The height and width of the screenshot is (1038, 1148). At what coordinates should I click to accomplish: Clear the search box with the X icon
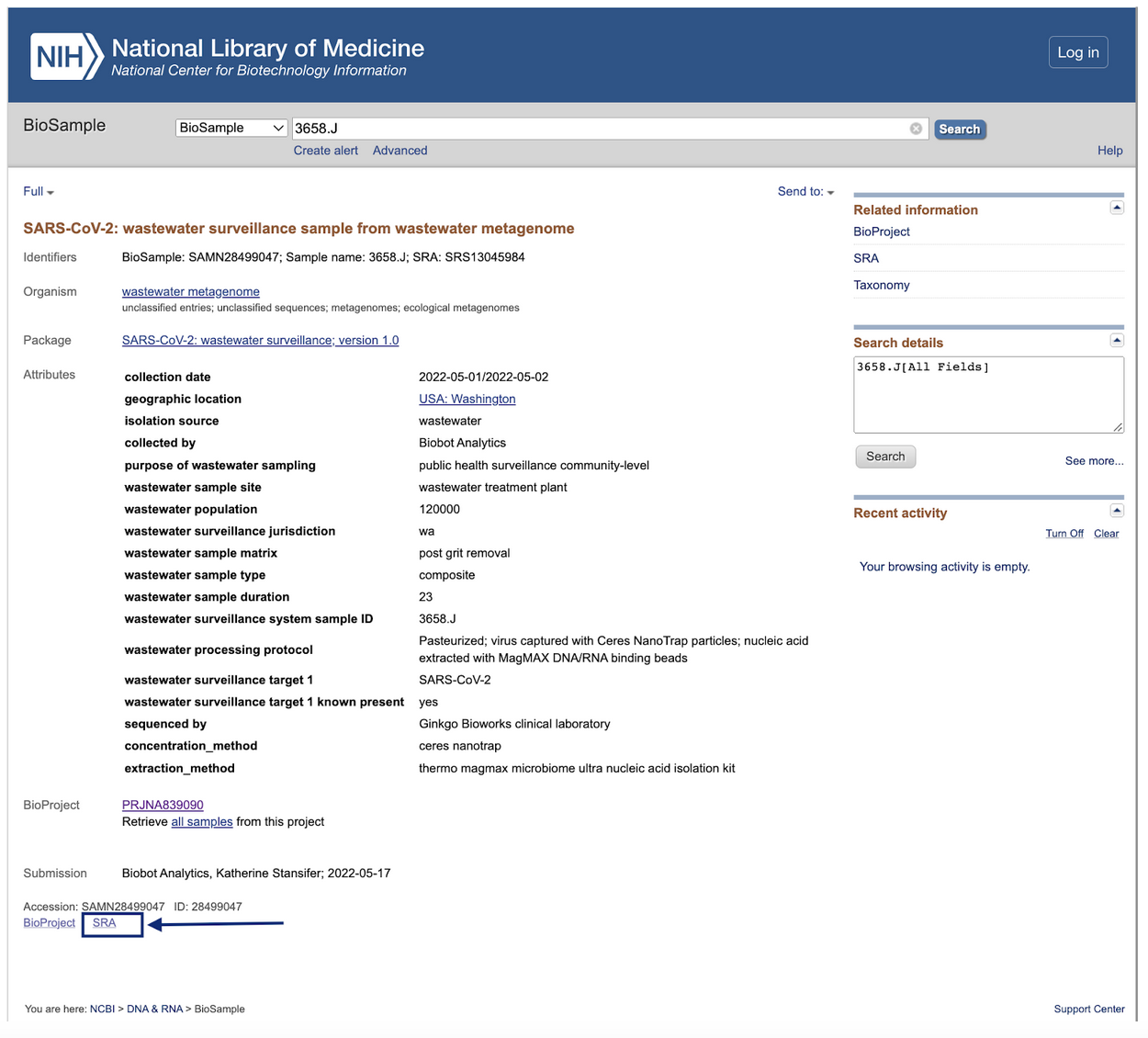[916, 129]
